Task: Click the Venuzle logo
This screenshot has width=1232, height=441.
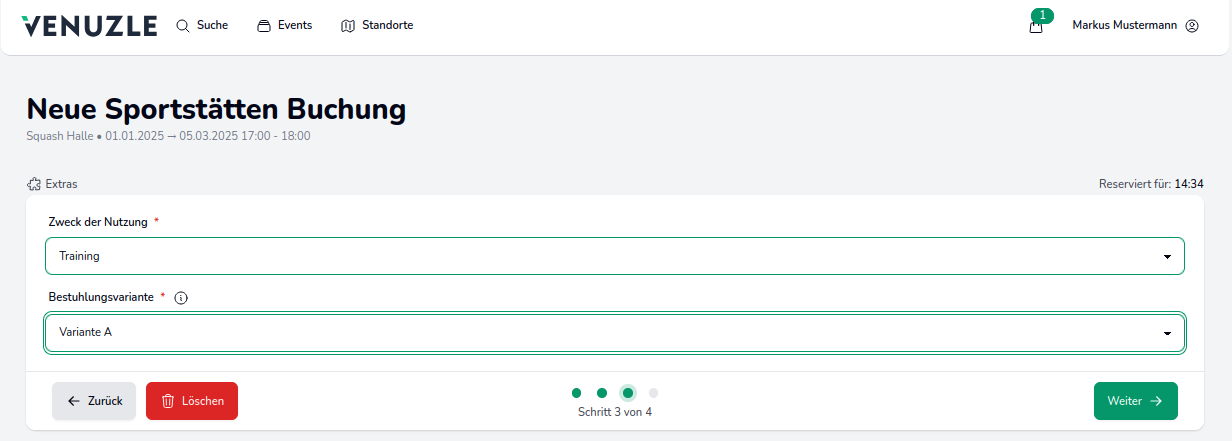Action: coord(89,26)
